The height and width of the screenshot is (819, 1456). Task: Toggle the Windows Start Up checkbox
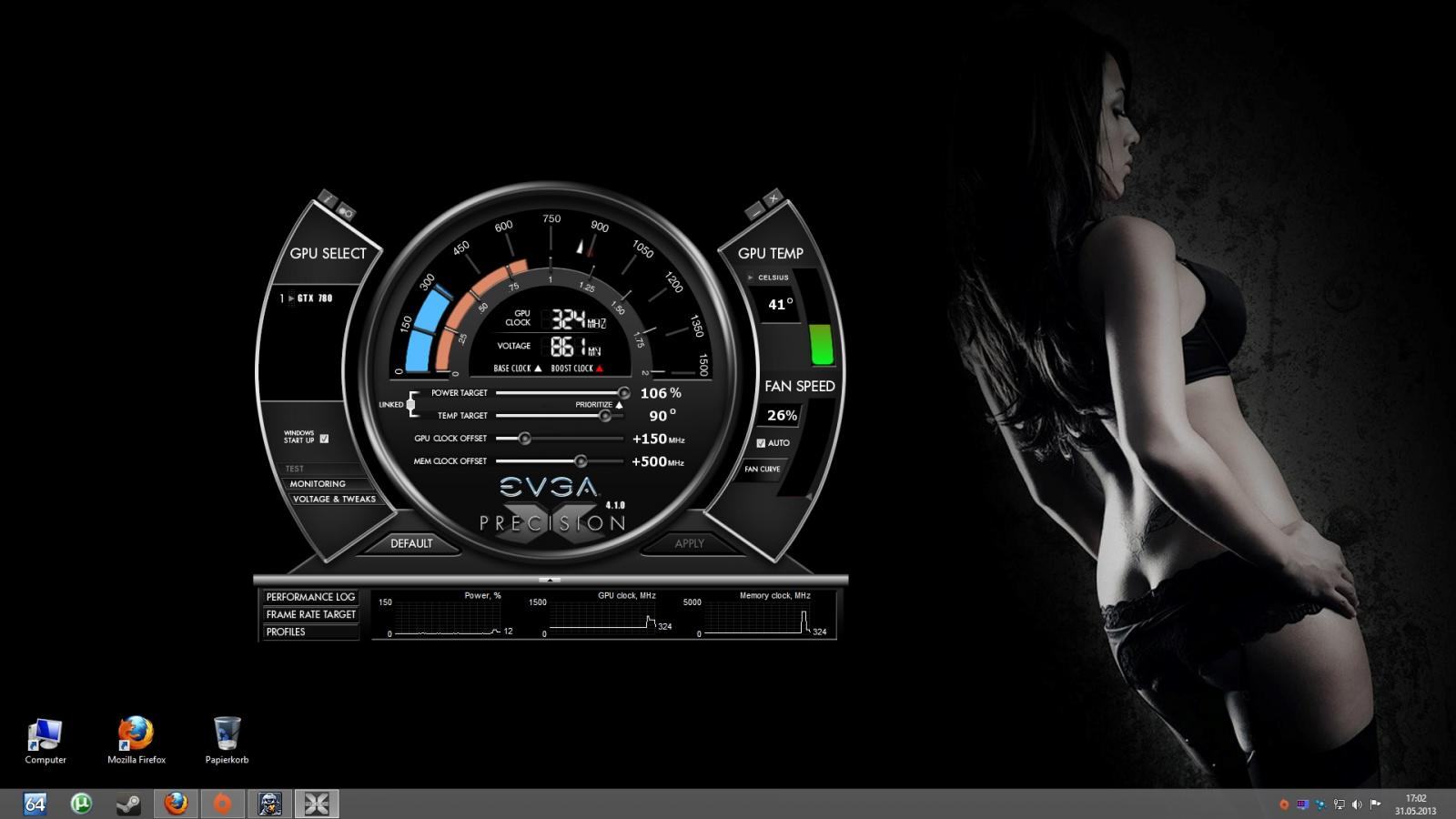pos(324,439)
